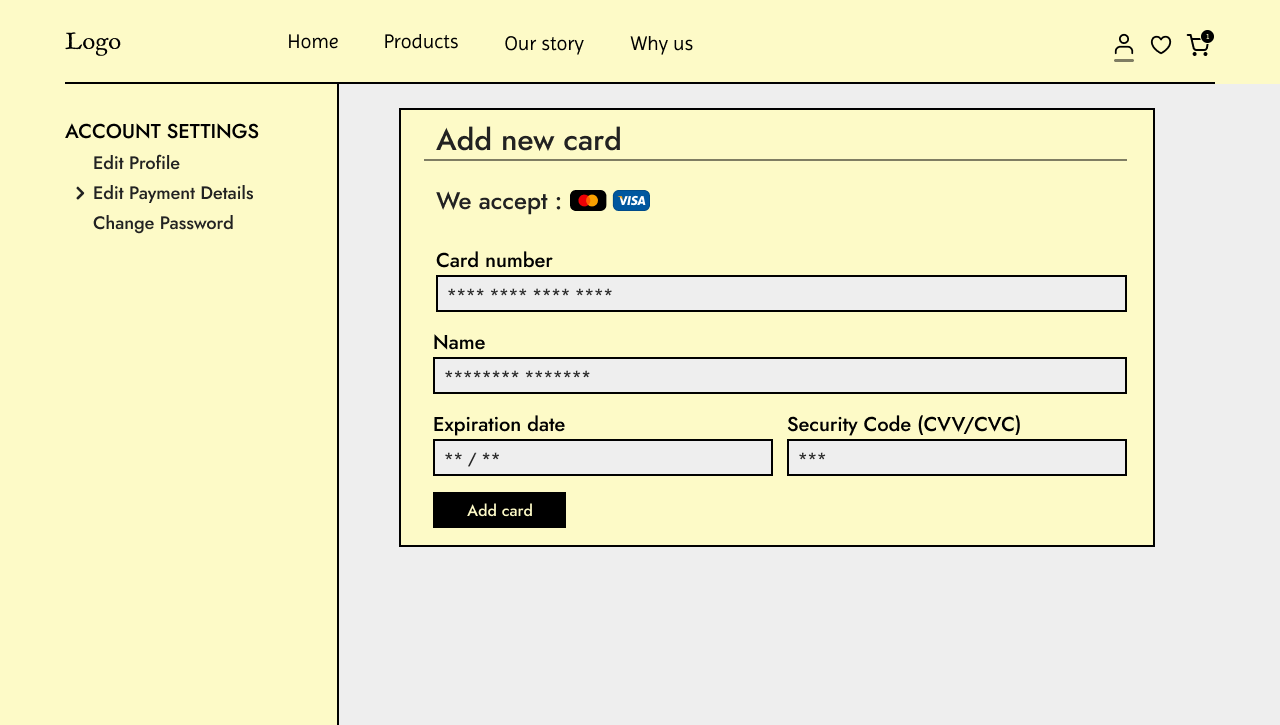Open Why us page
Viewport: 1280px width, 725px height.
(x=661, y=44)
